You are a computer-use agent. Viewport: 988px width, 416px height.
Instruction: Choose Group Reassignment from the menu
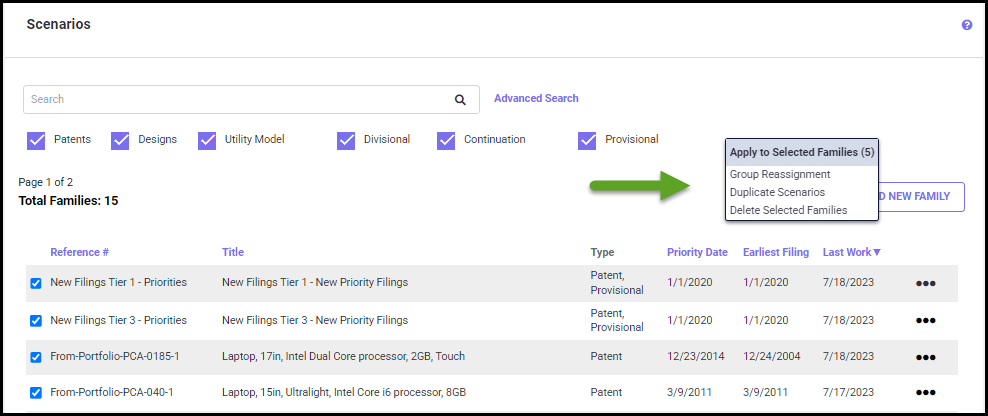click(x=780, y=174)
